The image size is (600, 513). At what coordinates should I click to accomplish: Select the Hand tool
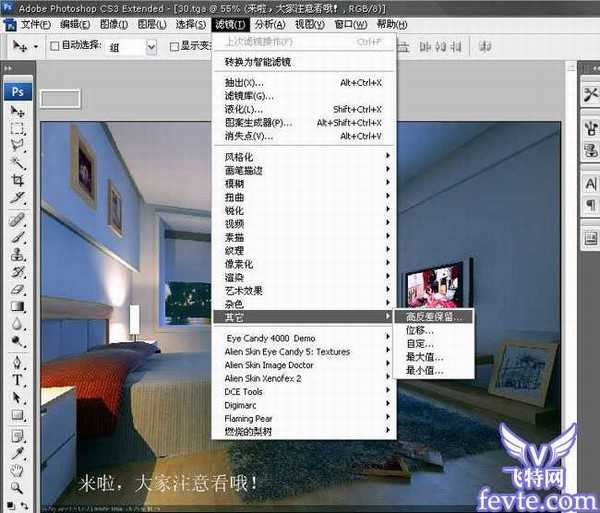(18, 469)
